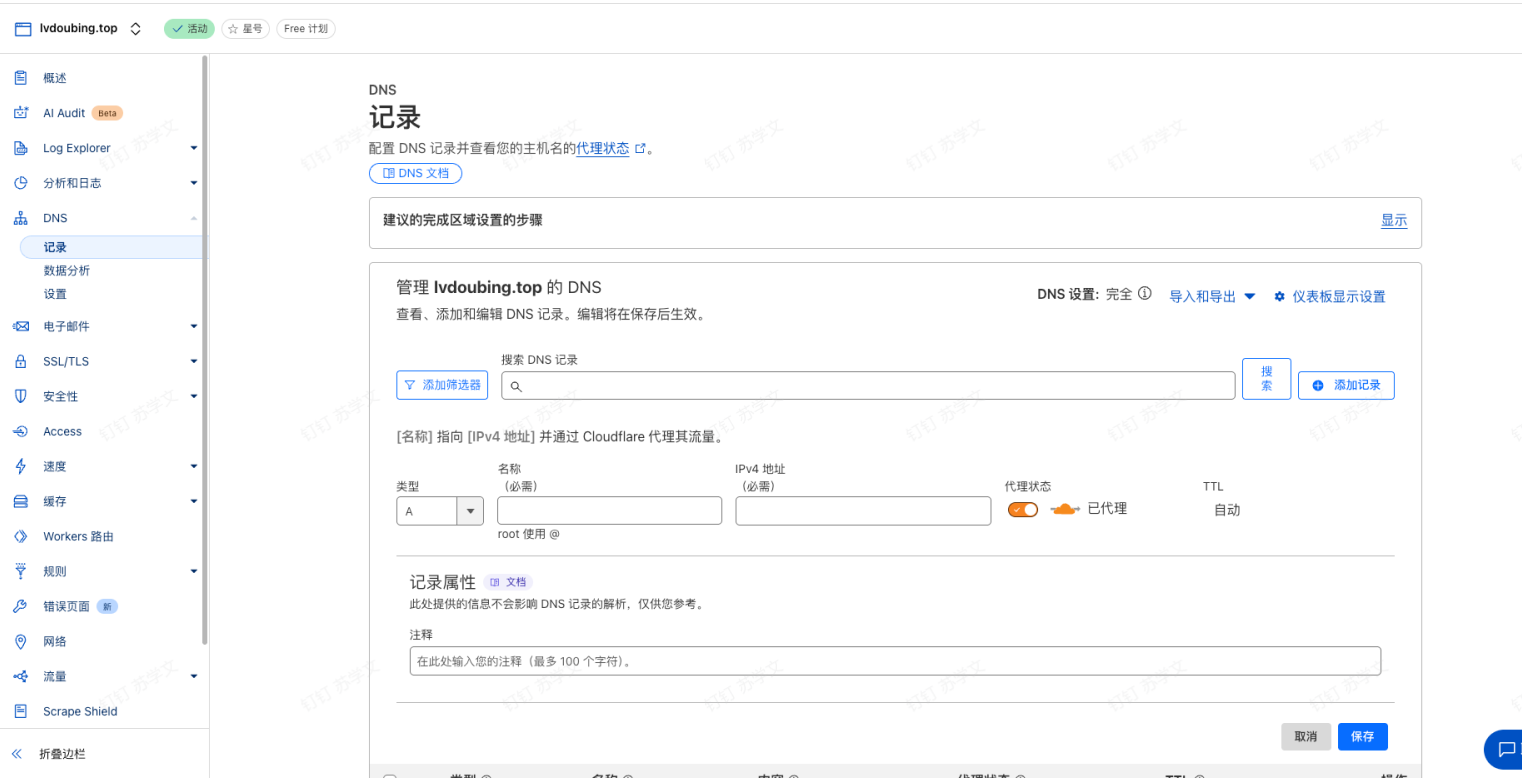Open the lvdoubing.top domain switcher
This screenshot has width=1522, height=781.
136,29
